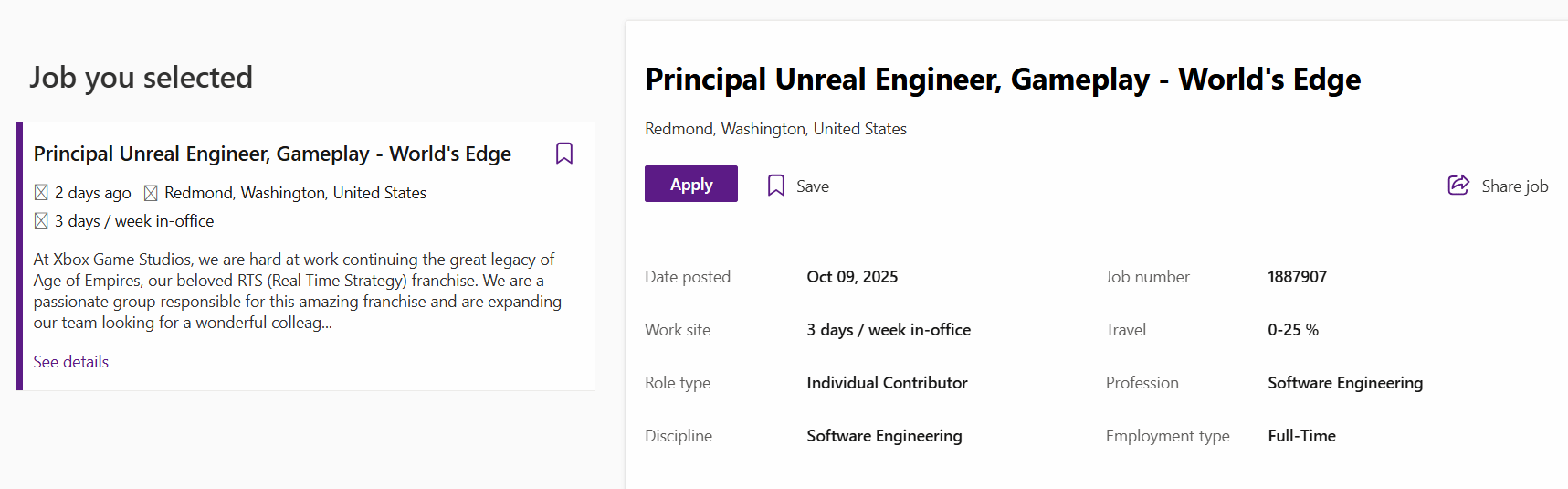The height and width of the screenshot is (489, 1568).
Task: Open the See details link
Action: point(71,362)
